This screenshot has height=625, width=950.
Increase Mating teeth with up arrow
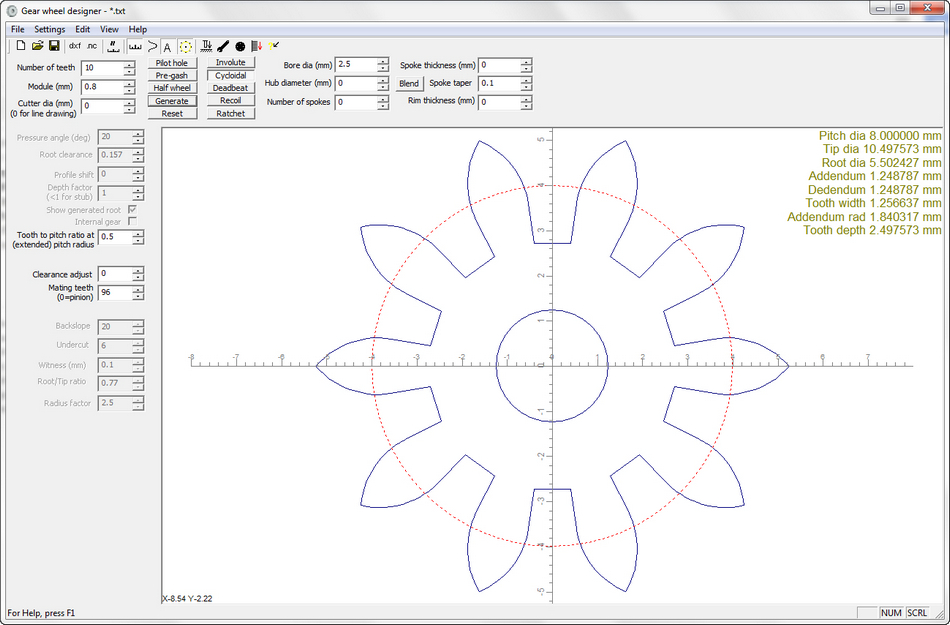(x=138, y=289)
